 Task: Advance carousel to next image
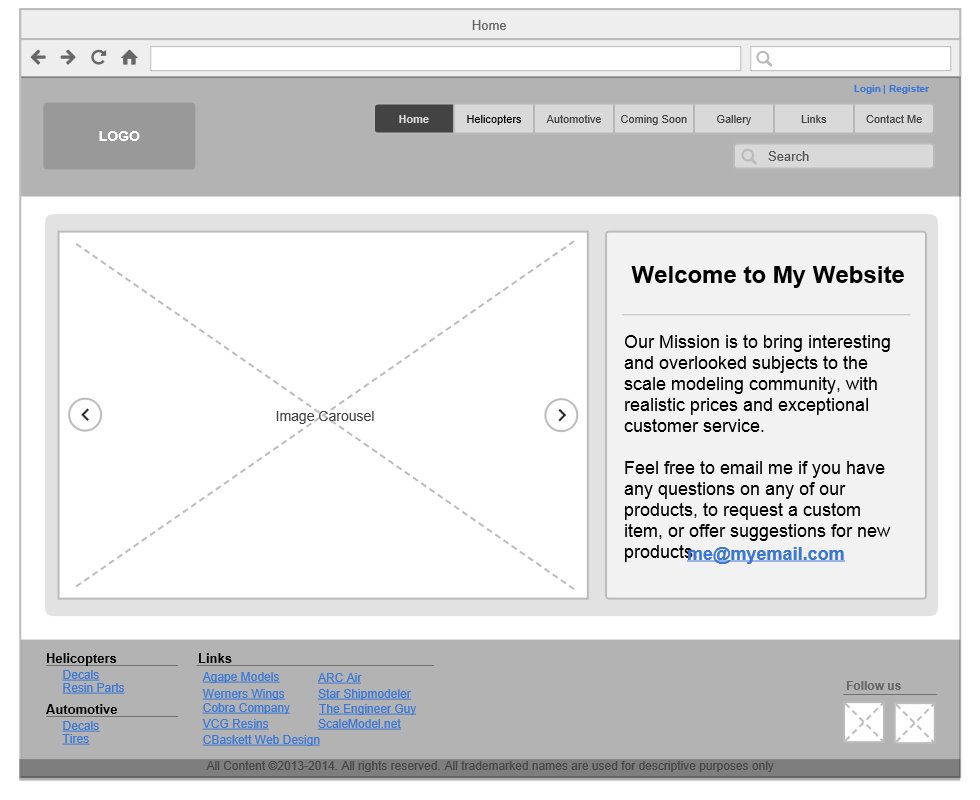[561, 415]
